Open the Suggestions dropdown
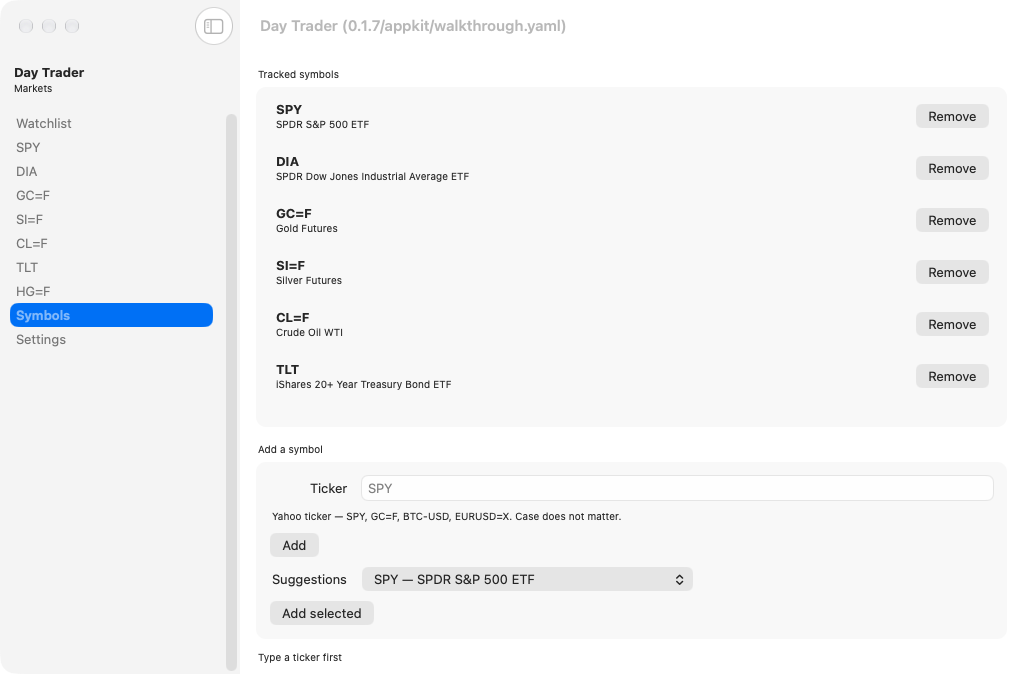The width and height of the screenshot is (1024, 674). 527,579
